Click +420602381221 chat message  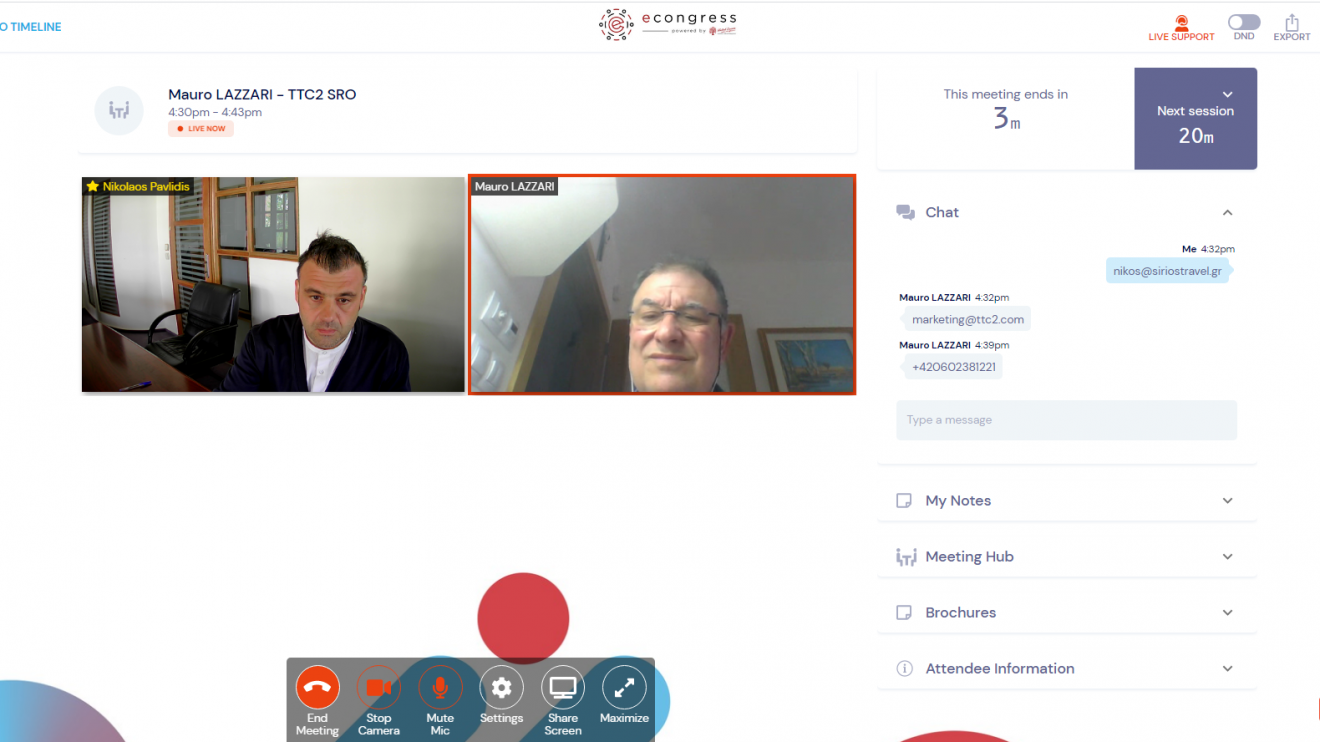tap(953, 368)
